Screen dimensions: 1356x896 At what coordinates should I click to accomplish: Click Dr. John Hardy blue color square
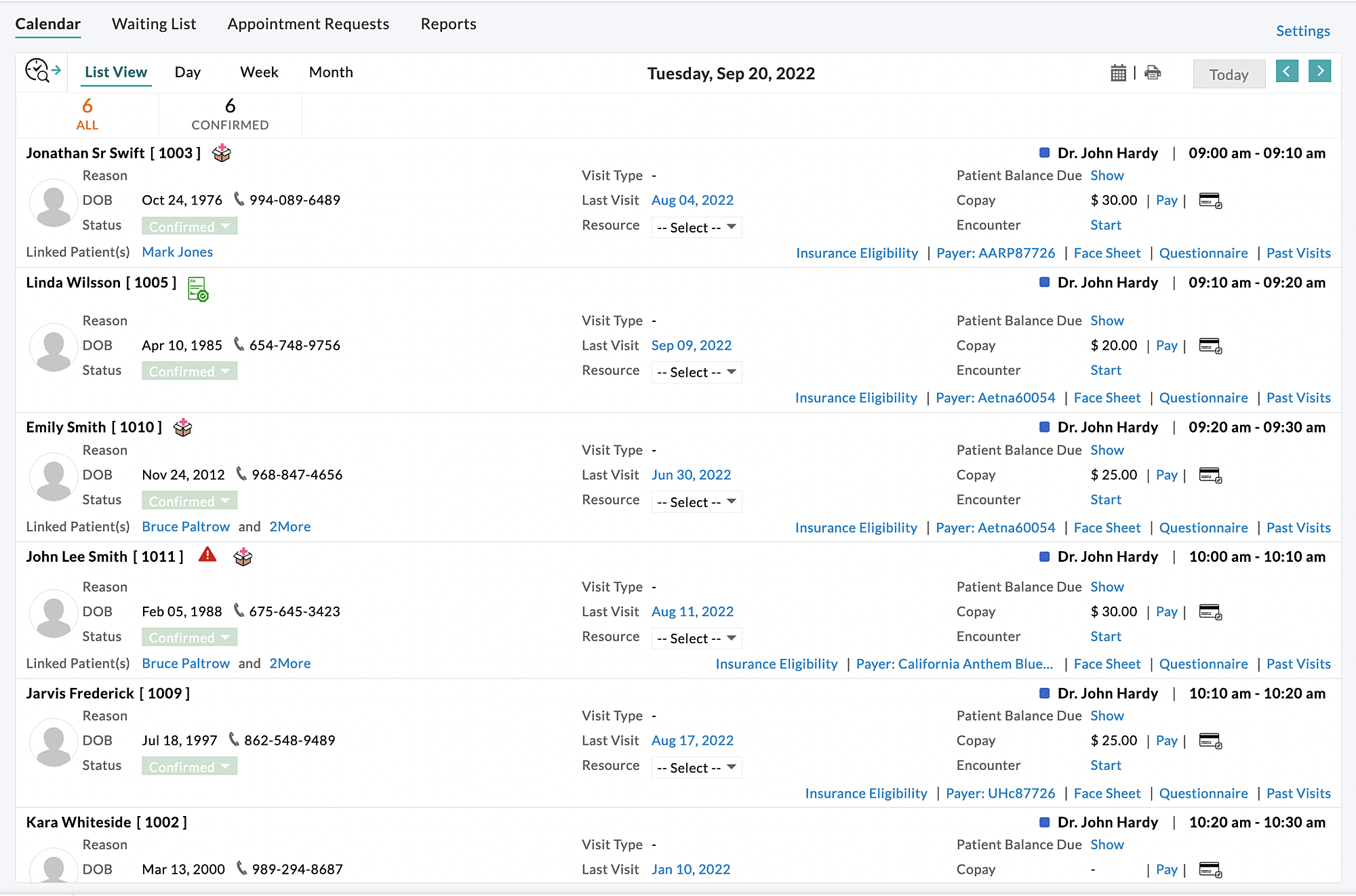(1044, 153)
